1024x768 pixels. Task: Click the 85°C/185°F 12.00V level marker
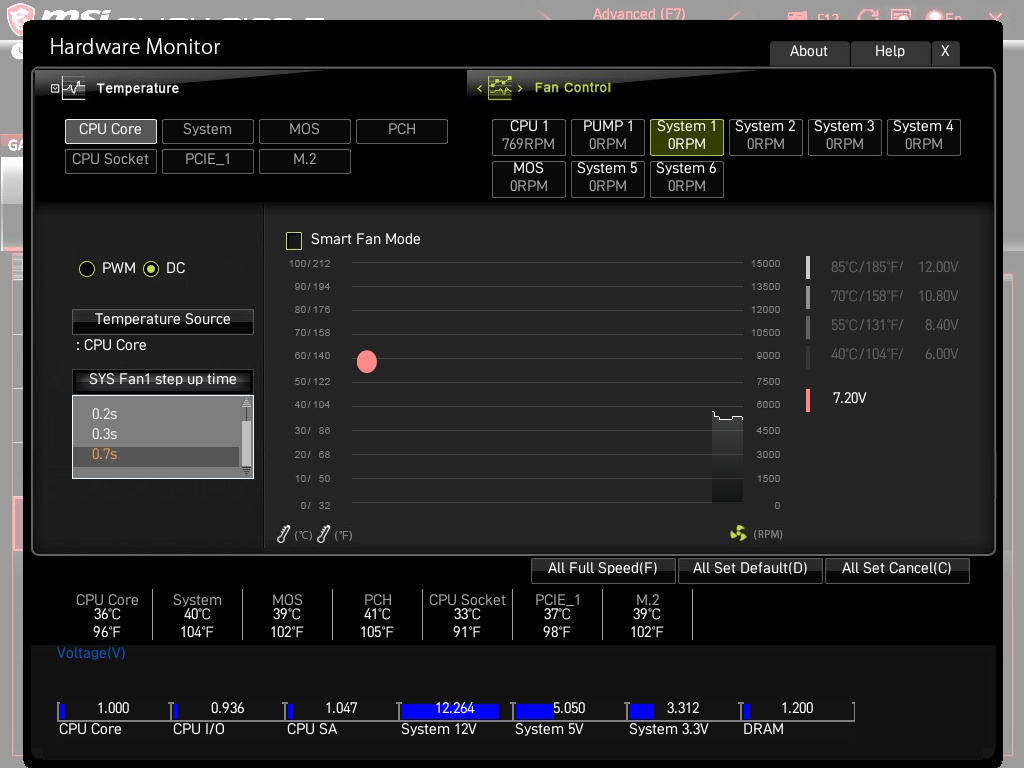[808, 267]
